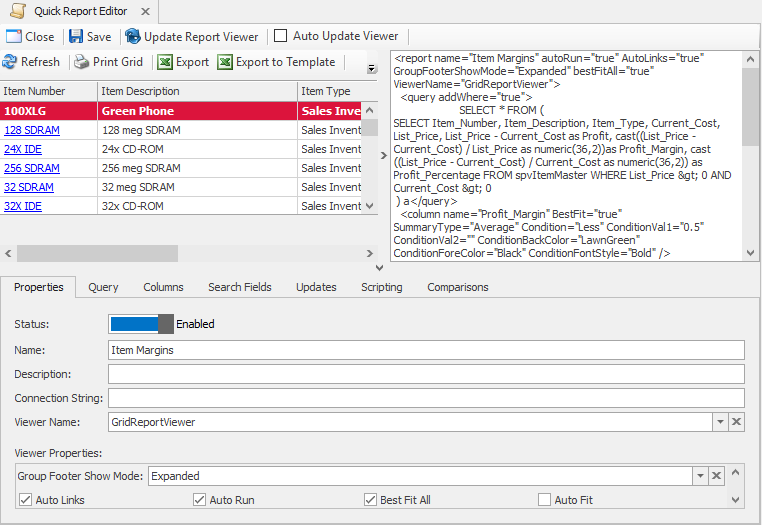762x525 pixels.
Task: Click the Save disk icon
Action: click(x=76, y=37)
